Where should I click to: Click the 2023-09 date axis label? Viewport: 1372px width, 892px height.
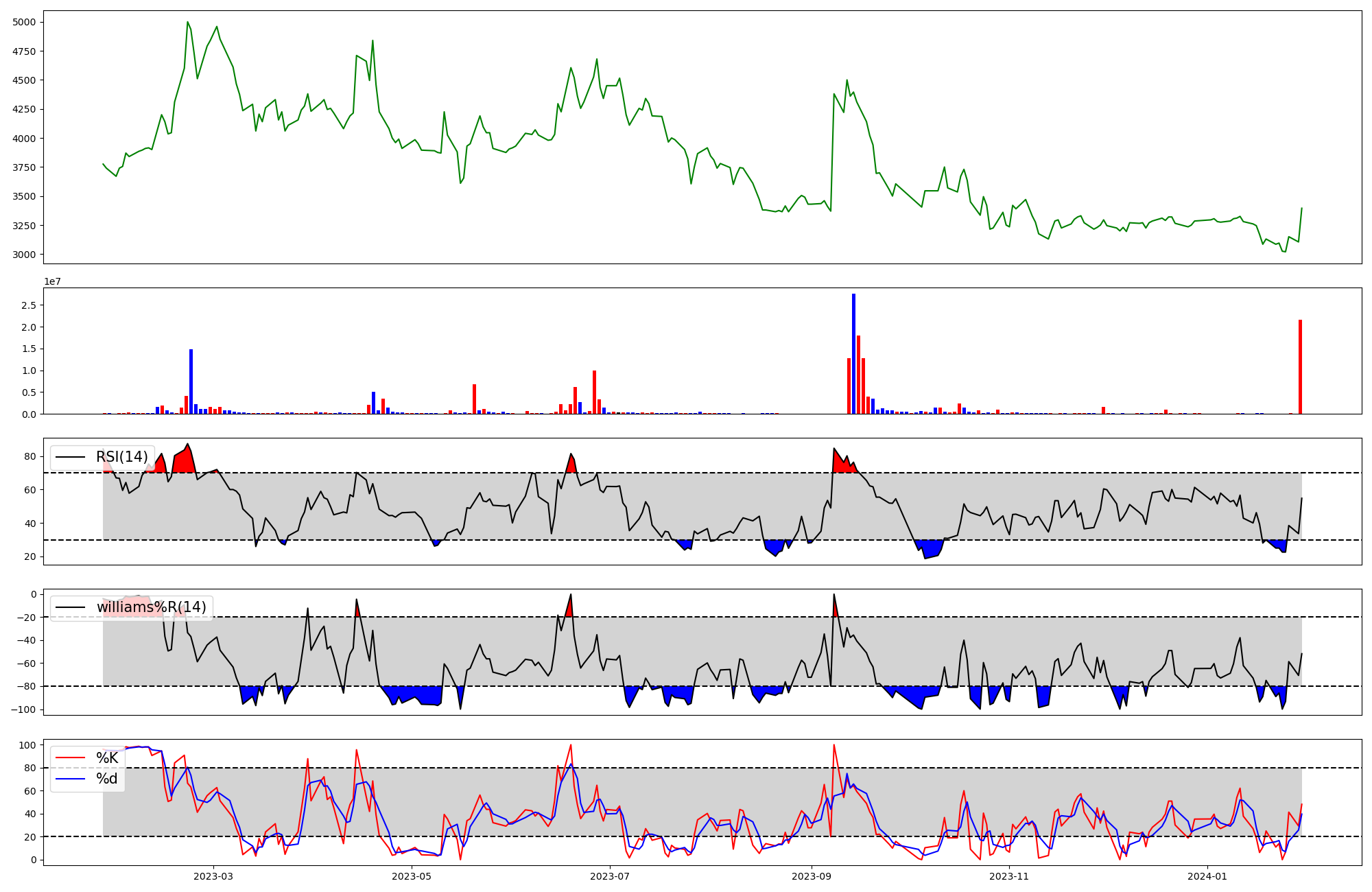coord(812,876)
